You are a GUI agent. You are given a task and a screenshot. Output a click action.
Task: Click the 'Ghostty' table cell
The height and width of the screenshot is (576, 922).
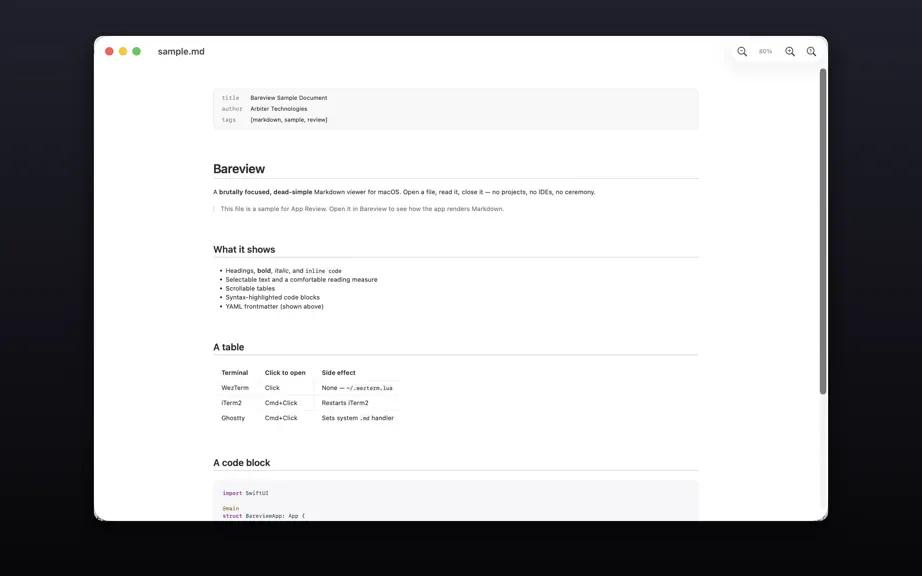coord(233,418)
